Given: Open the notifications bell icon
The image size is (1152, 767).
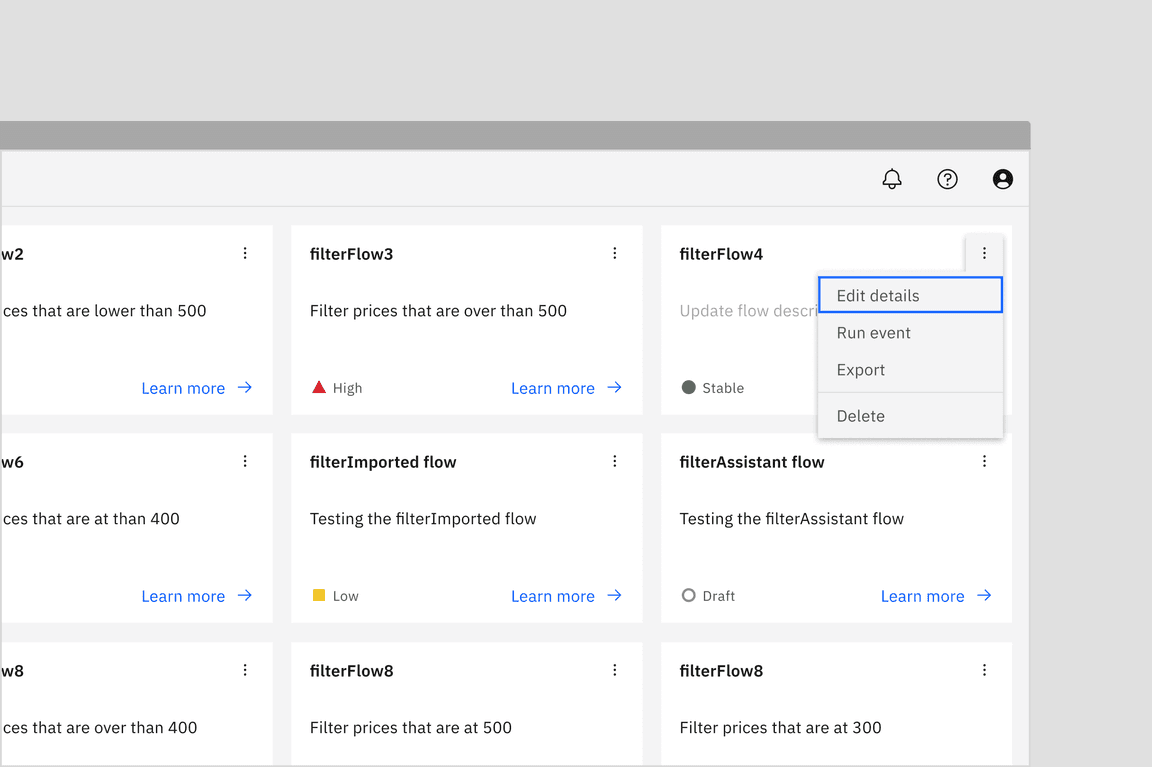Looking at the screenshot, I should pyautogui.click(x=892, y=179).
